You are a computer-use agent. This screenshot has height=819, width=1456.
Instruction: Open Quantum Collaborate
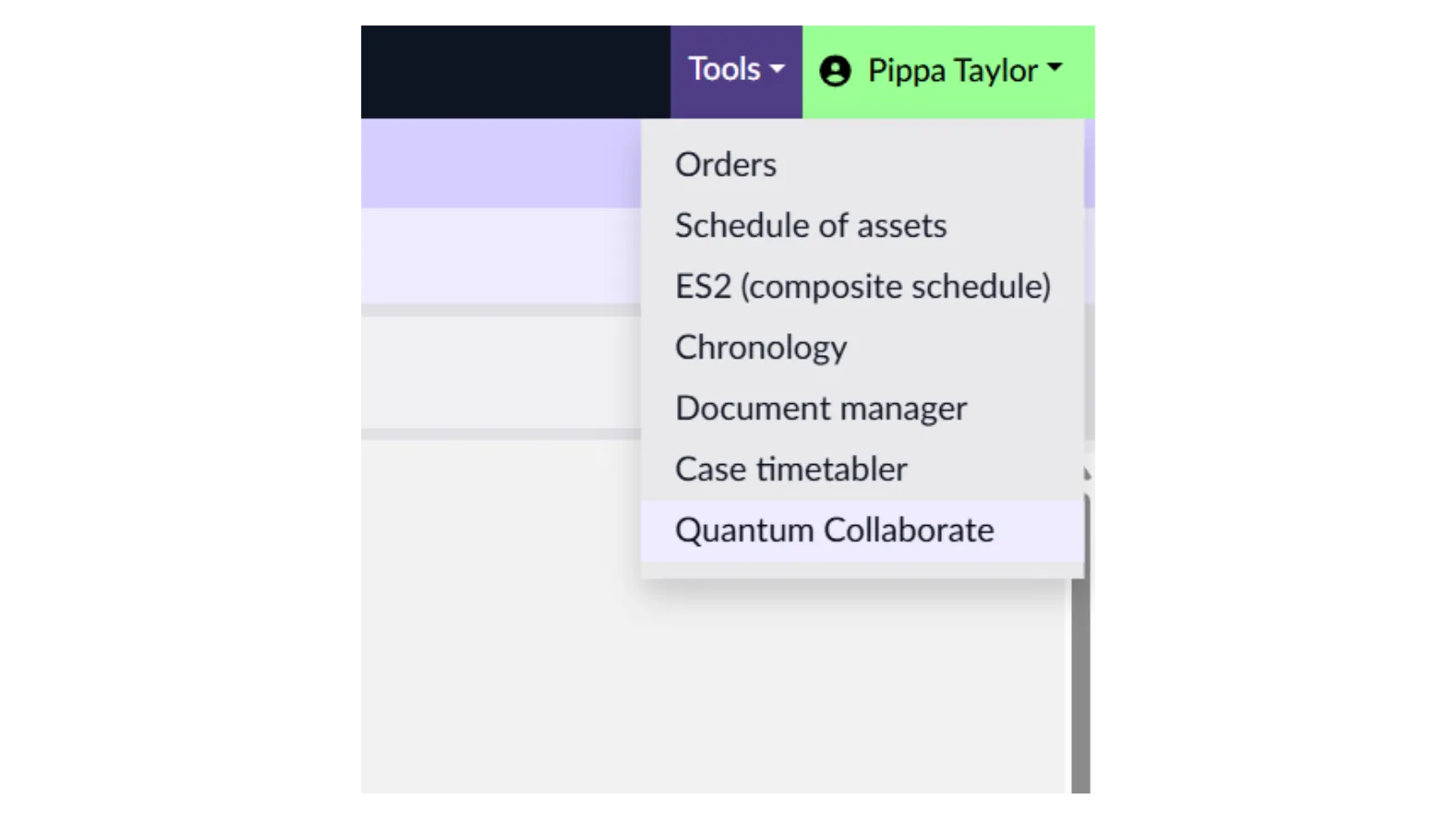pyautogui.click(x=834, y=531)
